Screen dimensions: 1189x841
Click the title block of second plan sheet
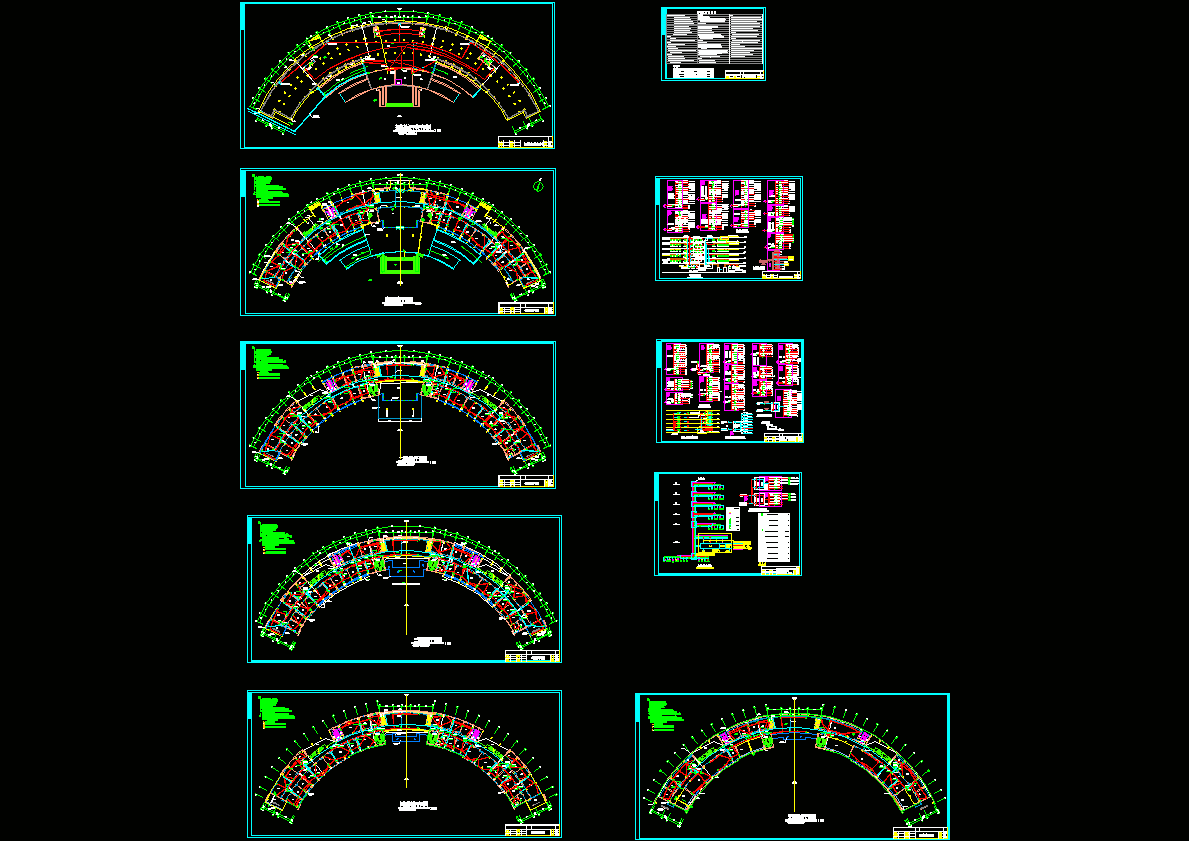[525, 308]
